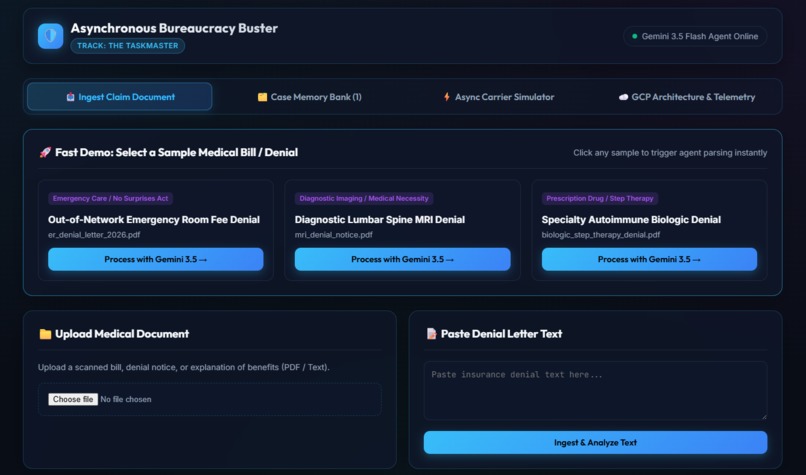Click the Out-of-Network Emergency Room Fee Denial title
806x475 pixels.
click(x=154, y=220)
